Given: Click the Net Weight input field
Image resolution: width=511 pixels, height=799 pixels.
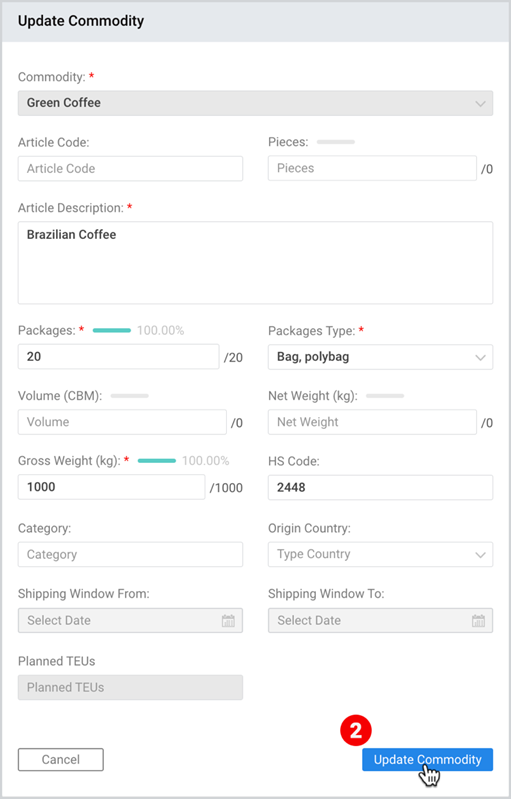Looking at the screenshot, I should [x=372, y=422].
